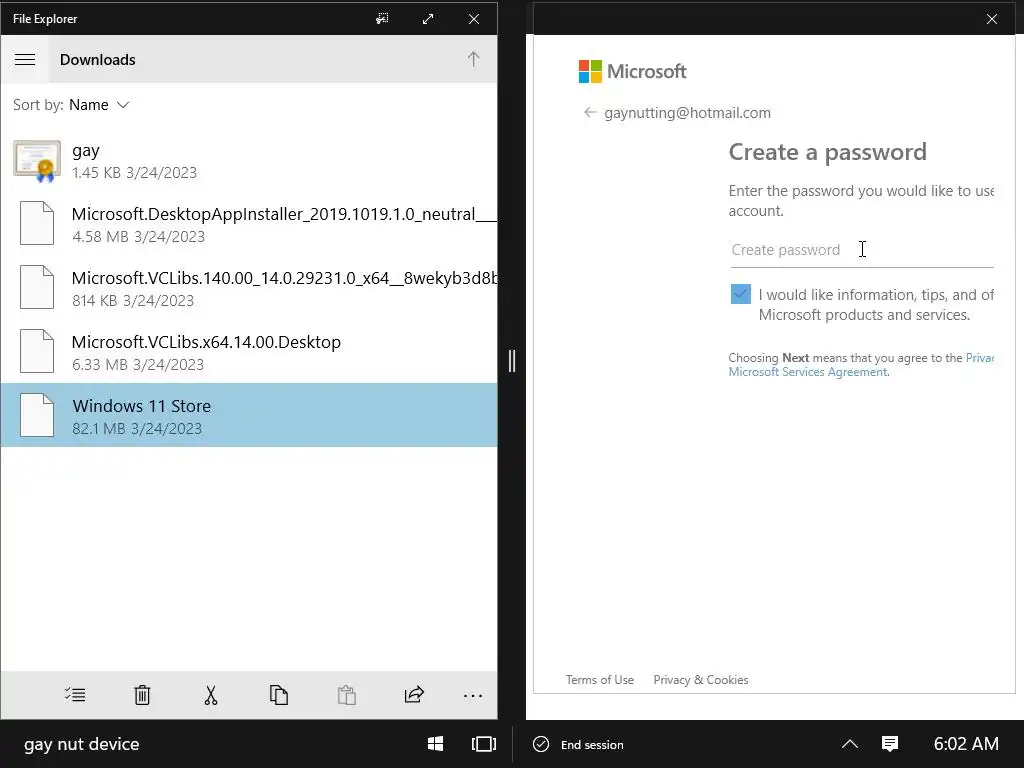1024x768 pixels.
Task: Open the Terms of Use link
Action: [x=600, y=680]
